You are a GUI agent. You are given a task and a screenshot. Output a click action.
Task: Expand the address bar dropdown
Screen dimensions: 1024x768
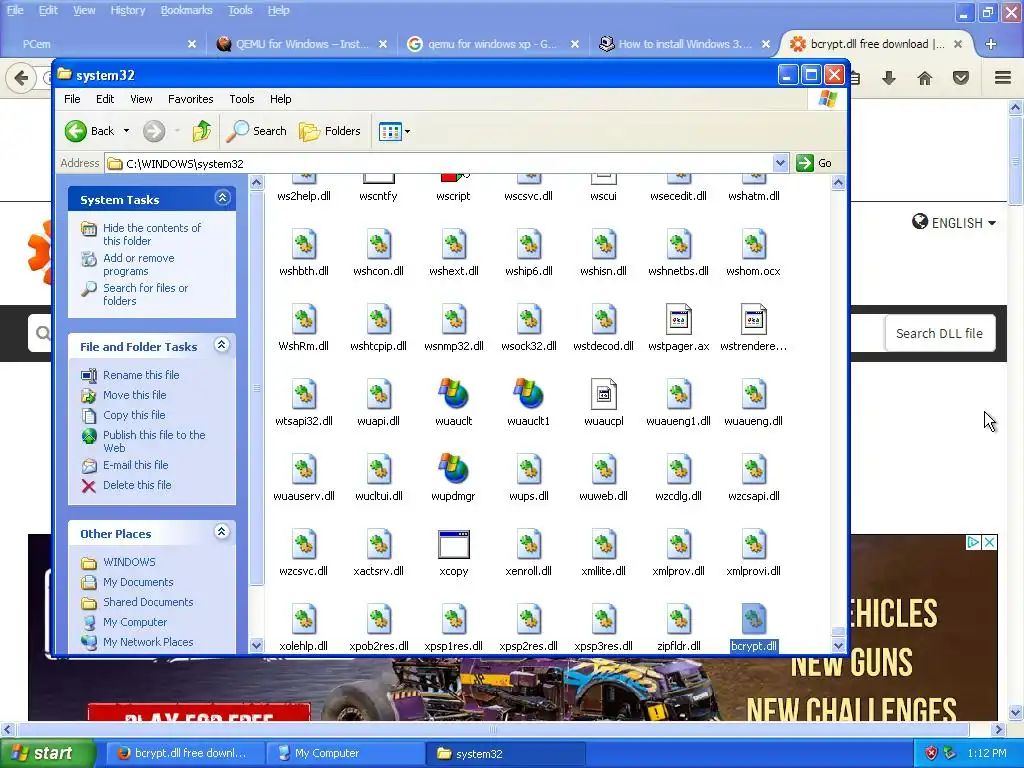[x=780, y=163]
